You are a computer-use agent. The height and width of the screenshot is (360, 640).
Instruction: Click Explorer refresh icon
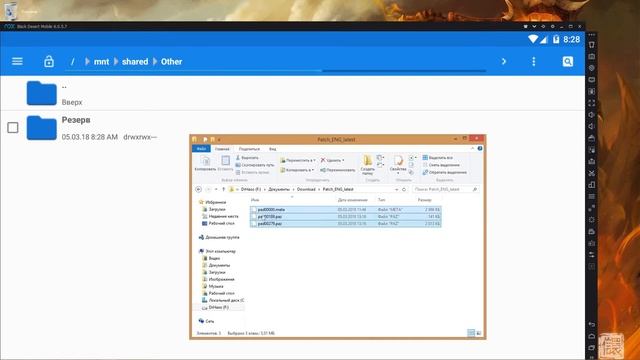(404, 189)
